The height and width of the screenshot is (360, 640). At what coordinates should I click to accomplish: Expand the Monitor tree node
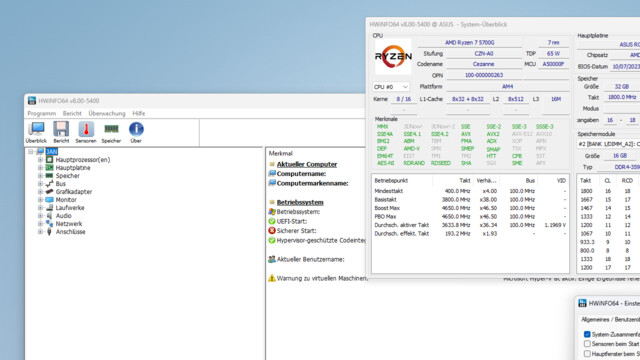coord(40,200)
